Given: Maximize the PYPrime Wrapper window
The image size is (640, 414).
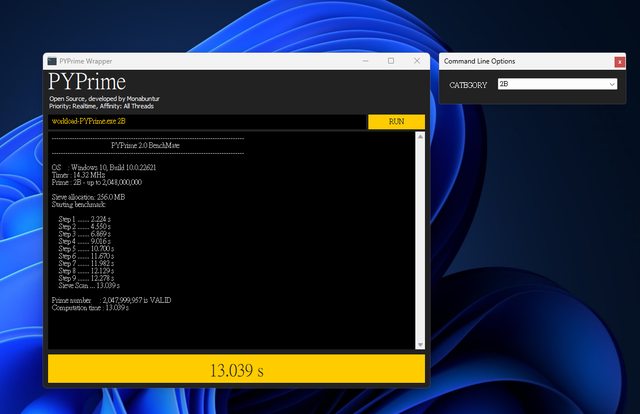Looking at the screenshot, I should (390, 61).
